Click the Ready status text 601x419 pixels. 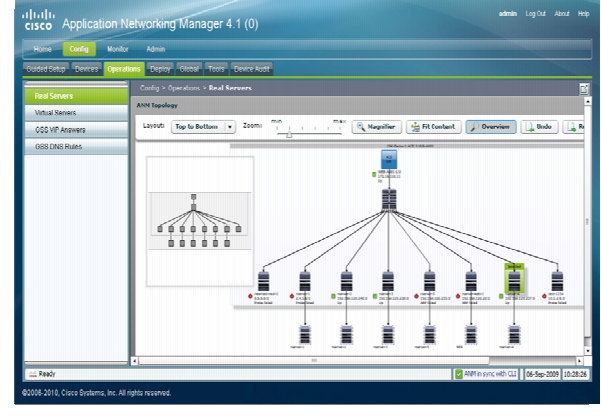pyautogui.click(x=47, y=374)
